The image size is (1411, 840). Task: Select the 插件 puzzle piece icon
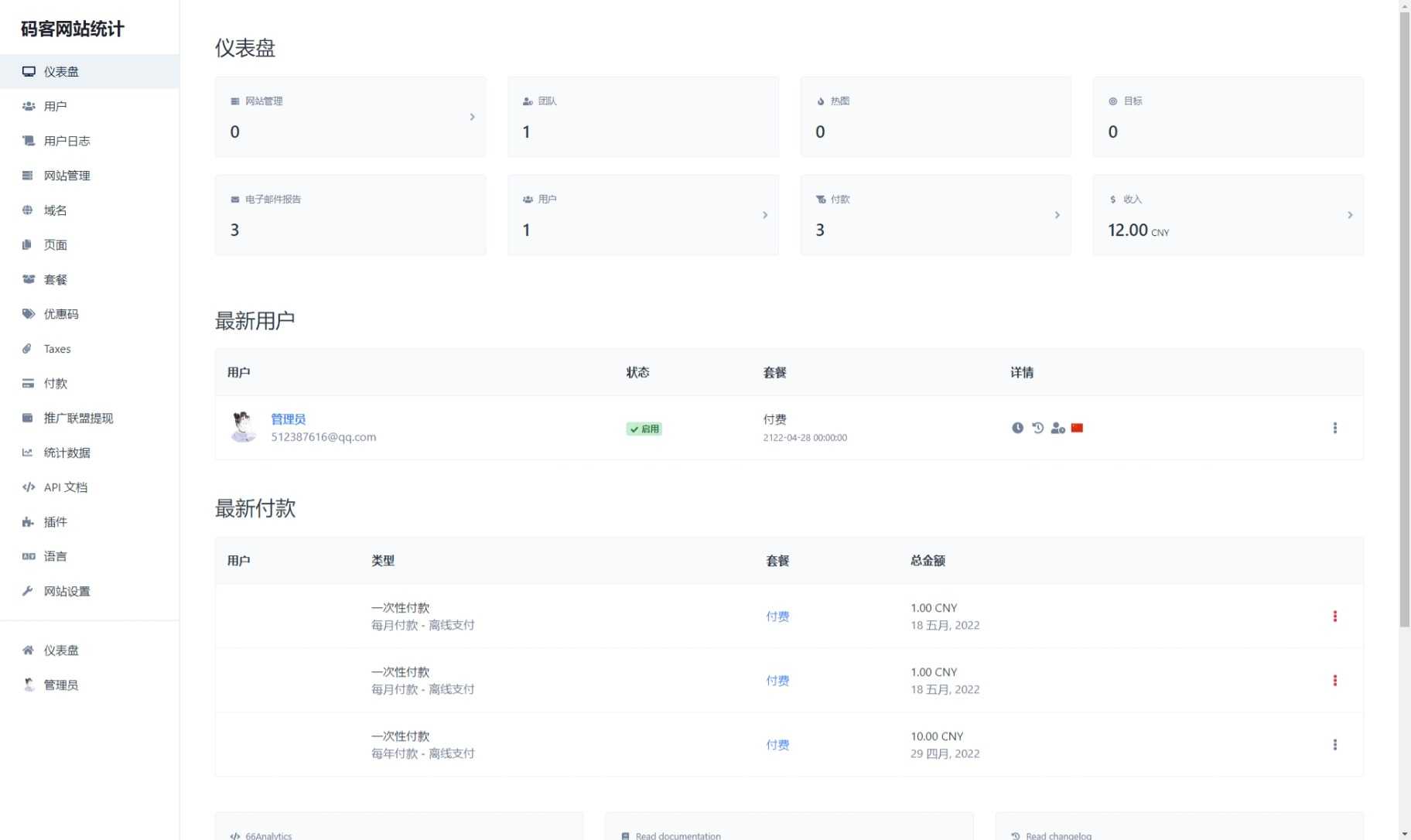(28, 522)
